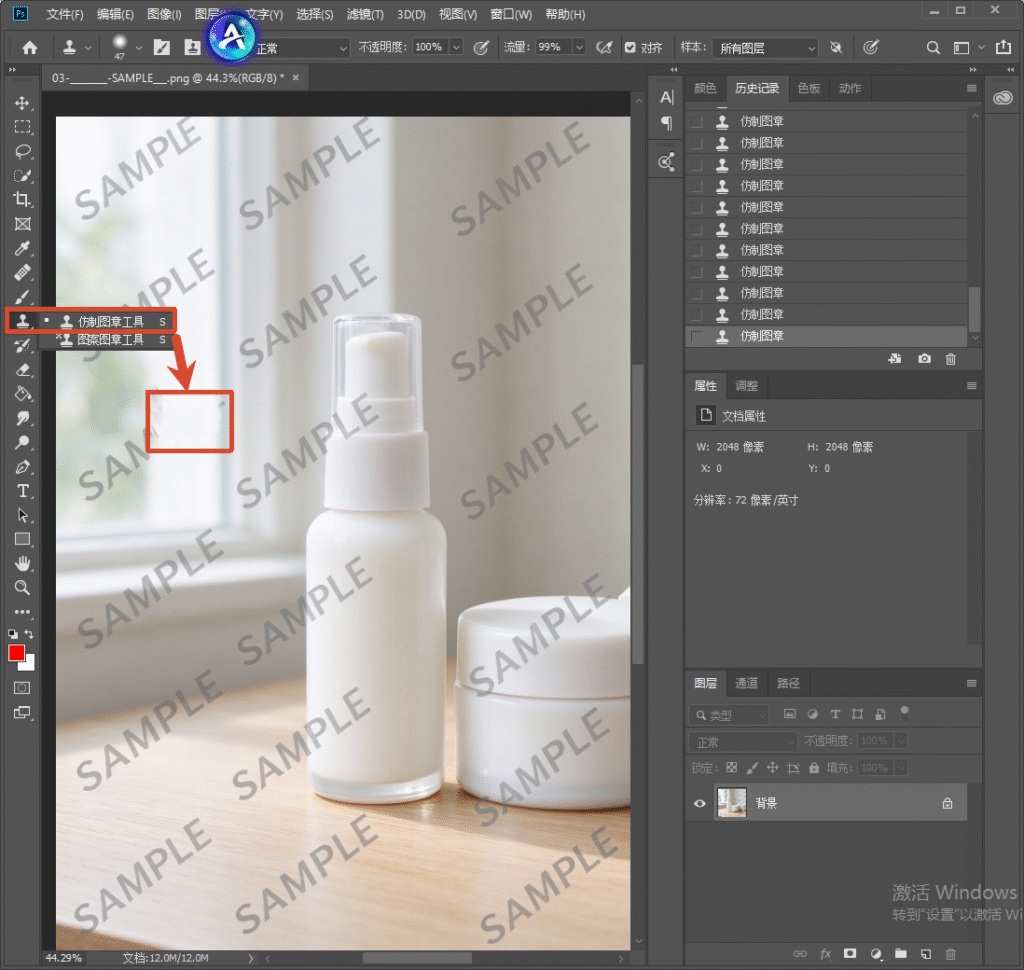The height and width of the screenshot is (970, 1024).
Task: Open the 流量 flow dropdown arrow
Action: click(579, 47)
